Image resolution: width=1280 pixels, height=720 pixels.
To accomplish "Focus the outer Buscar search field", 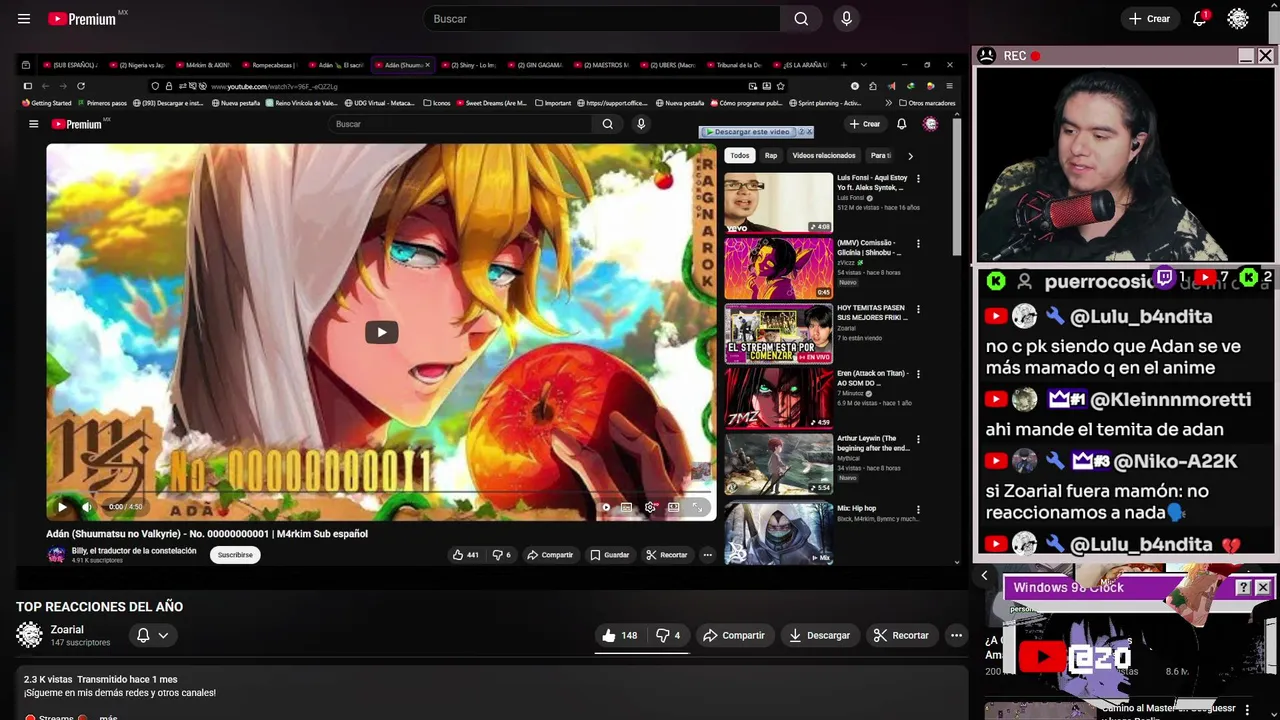I will [x=603, y=19].
